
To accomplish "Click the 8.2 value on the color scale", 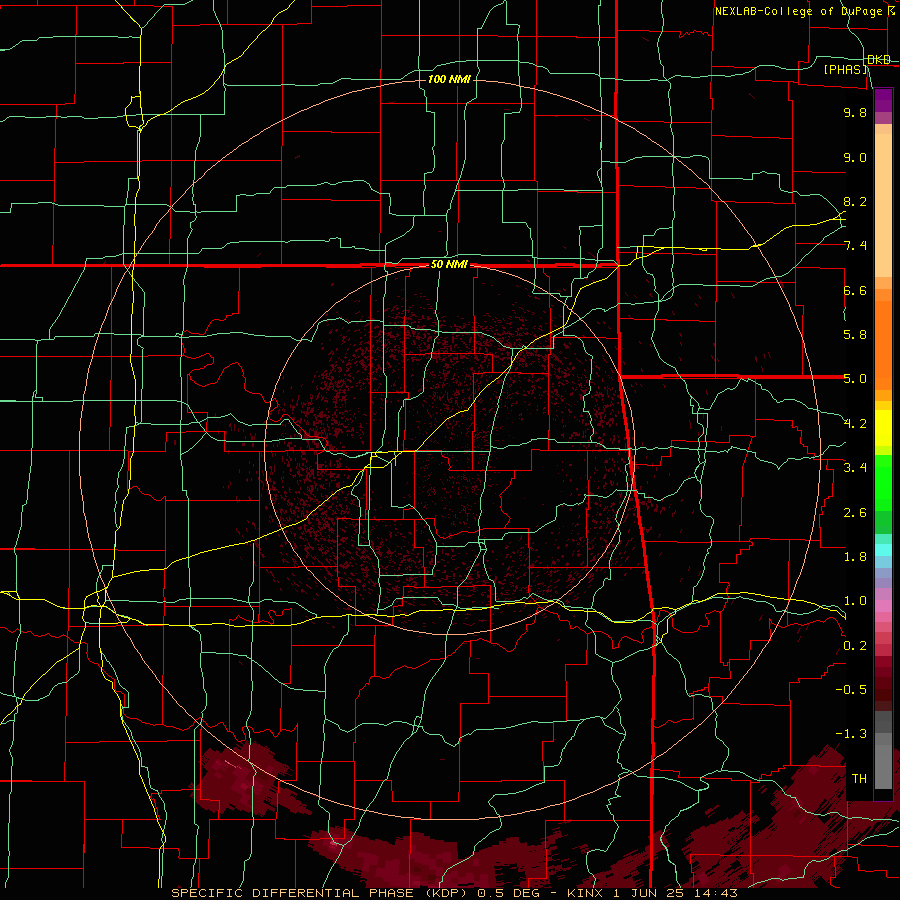I will [x=855, y=201].
